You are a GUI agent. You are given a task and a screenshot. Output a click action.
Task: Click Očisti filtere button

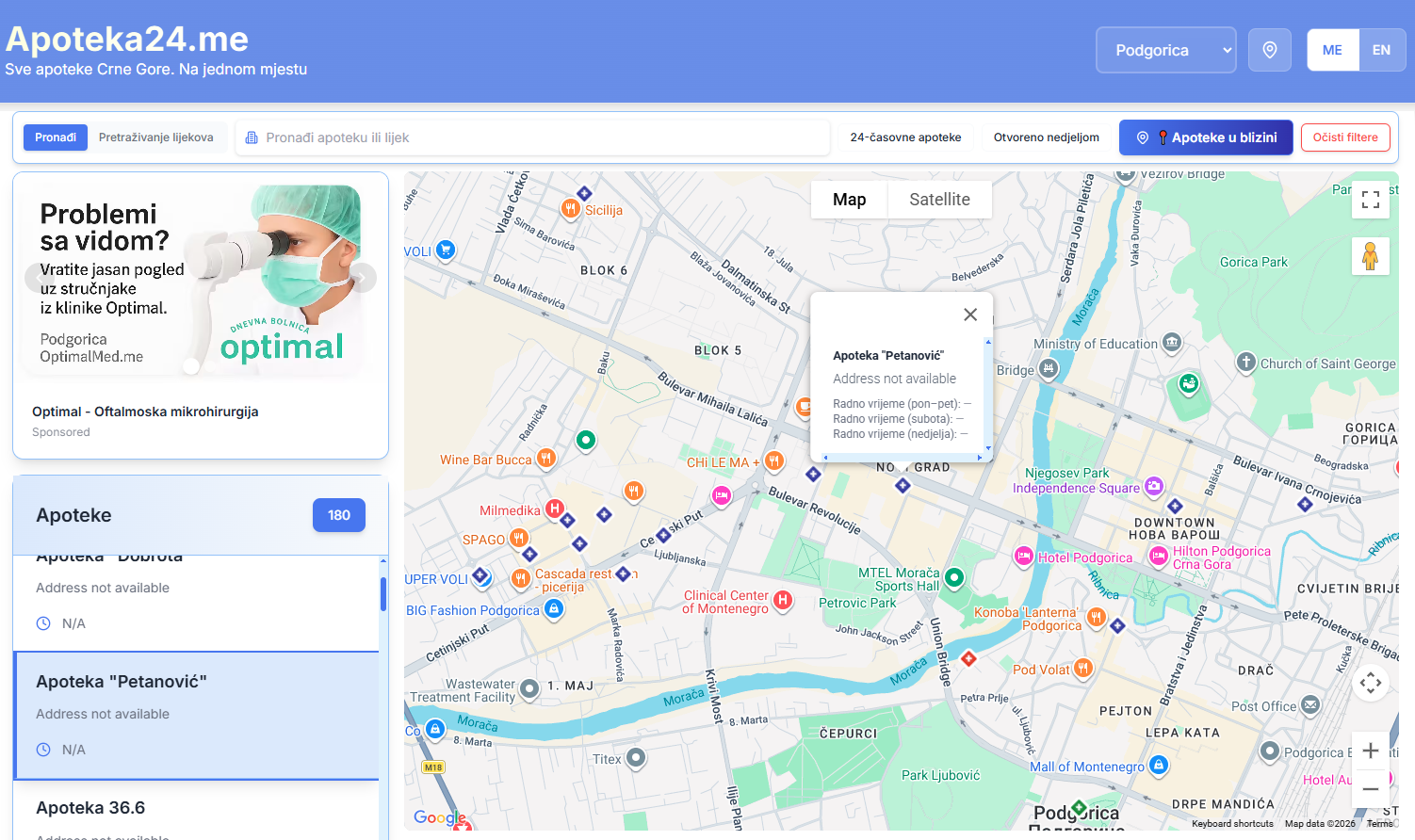coord(1344,137)
